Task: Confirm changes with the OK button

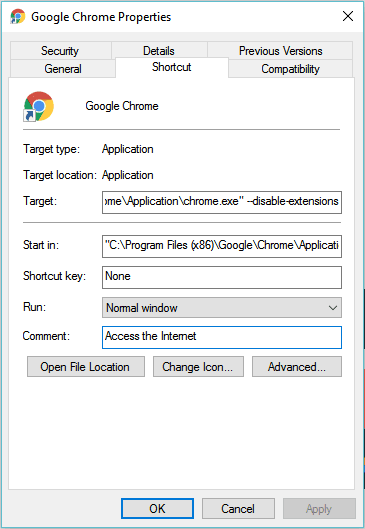Action: click(x=158, y=508)
